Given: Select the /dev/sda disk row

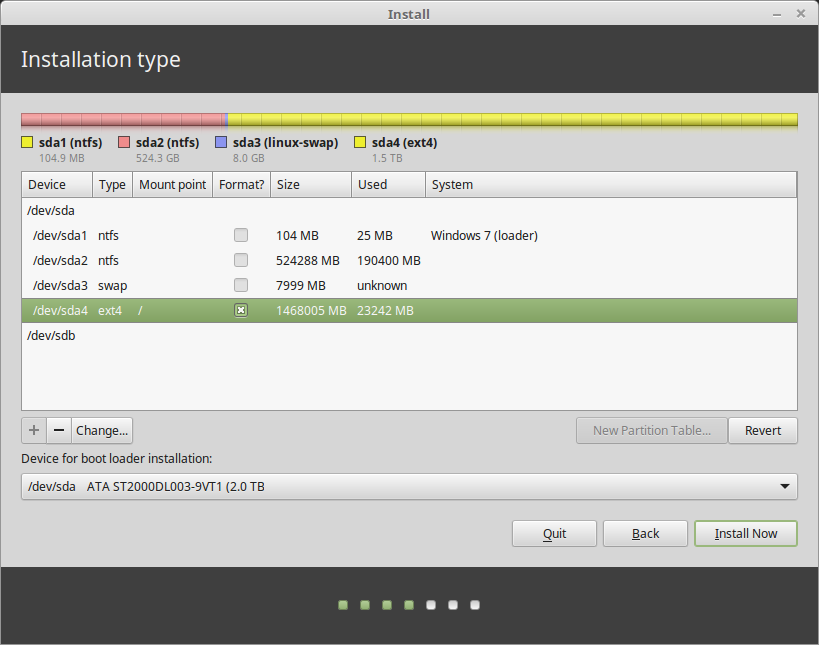Looking at the screenshot, I should tap(409, 210).
